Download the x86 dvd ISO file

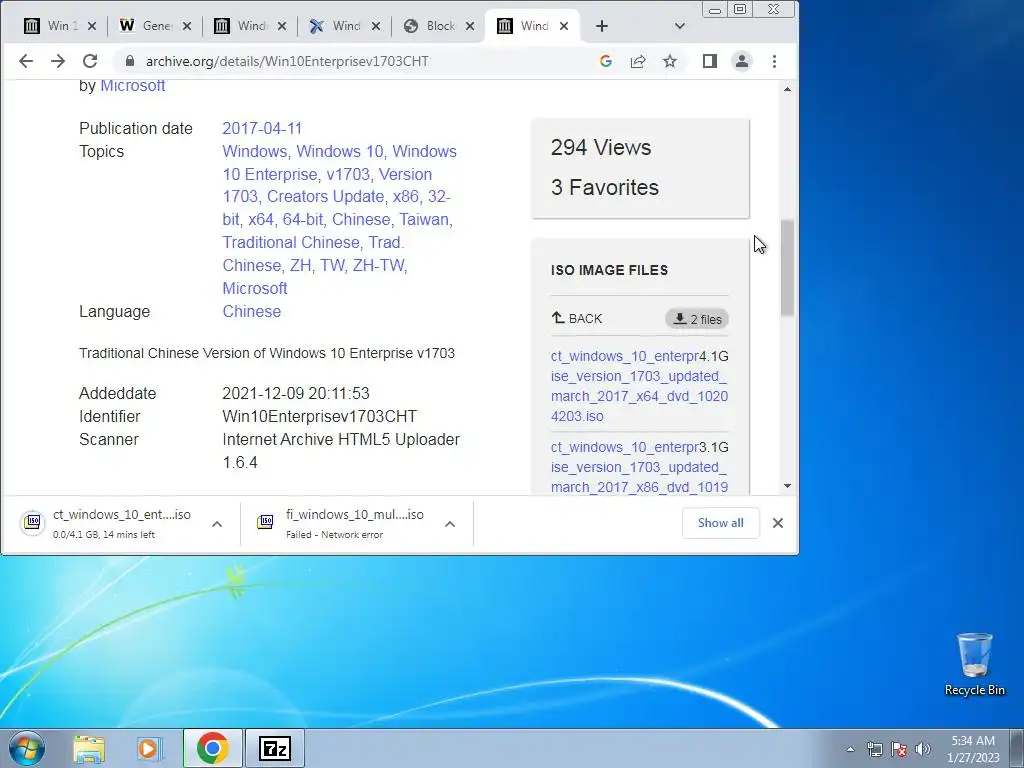click(639, 467)
